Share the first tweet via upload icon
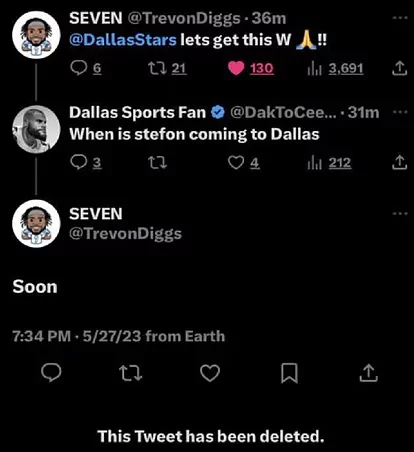 (399, 68)
